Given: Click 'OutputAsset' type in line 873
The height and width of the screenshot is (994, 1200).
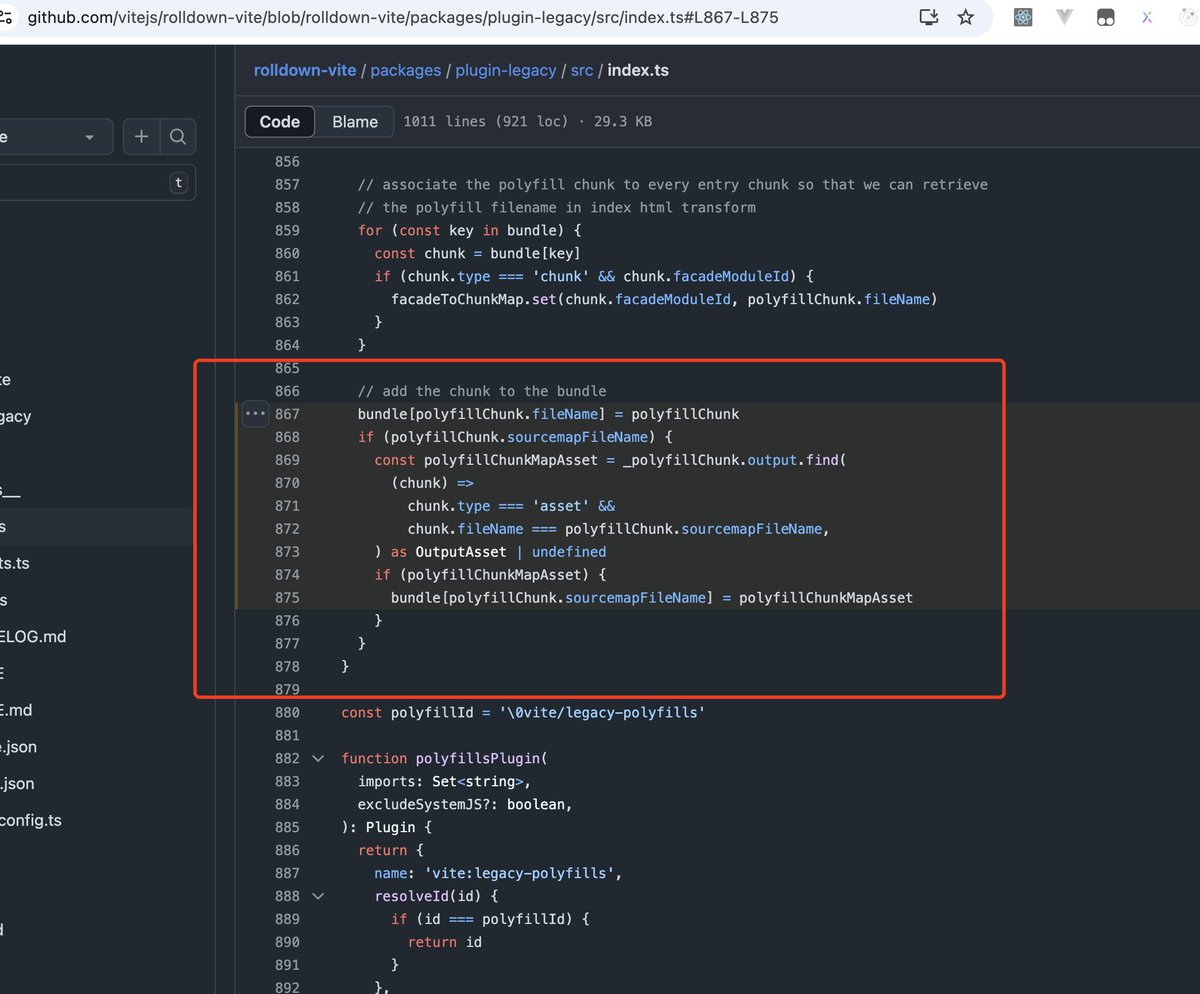Looking at the screenshot, I should click(461, 552).
